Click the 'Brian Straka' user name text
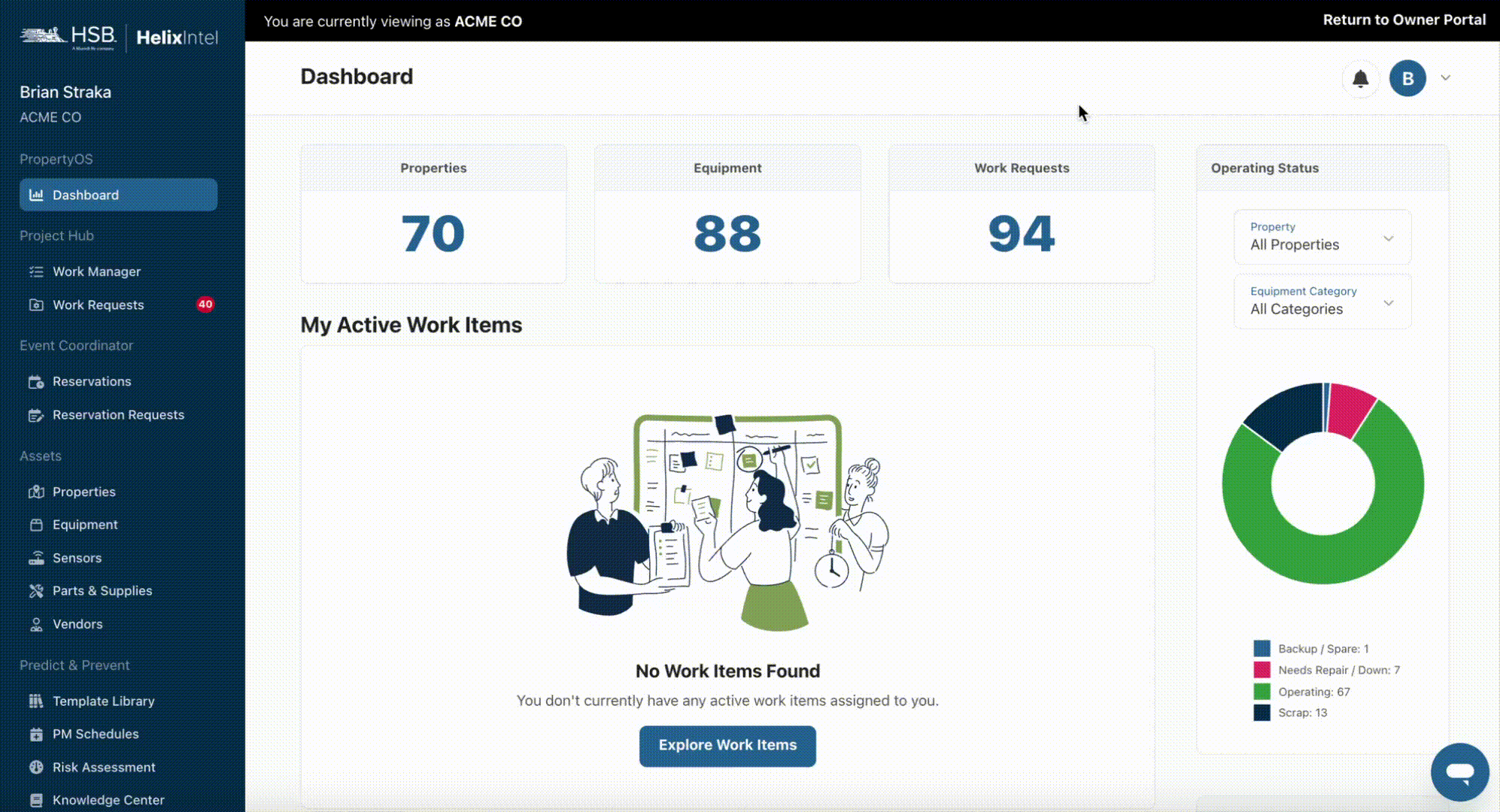This screenshot has width=1500, height=812. (x=65, y=92)
